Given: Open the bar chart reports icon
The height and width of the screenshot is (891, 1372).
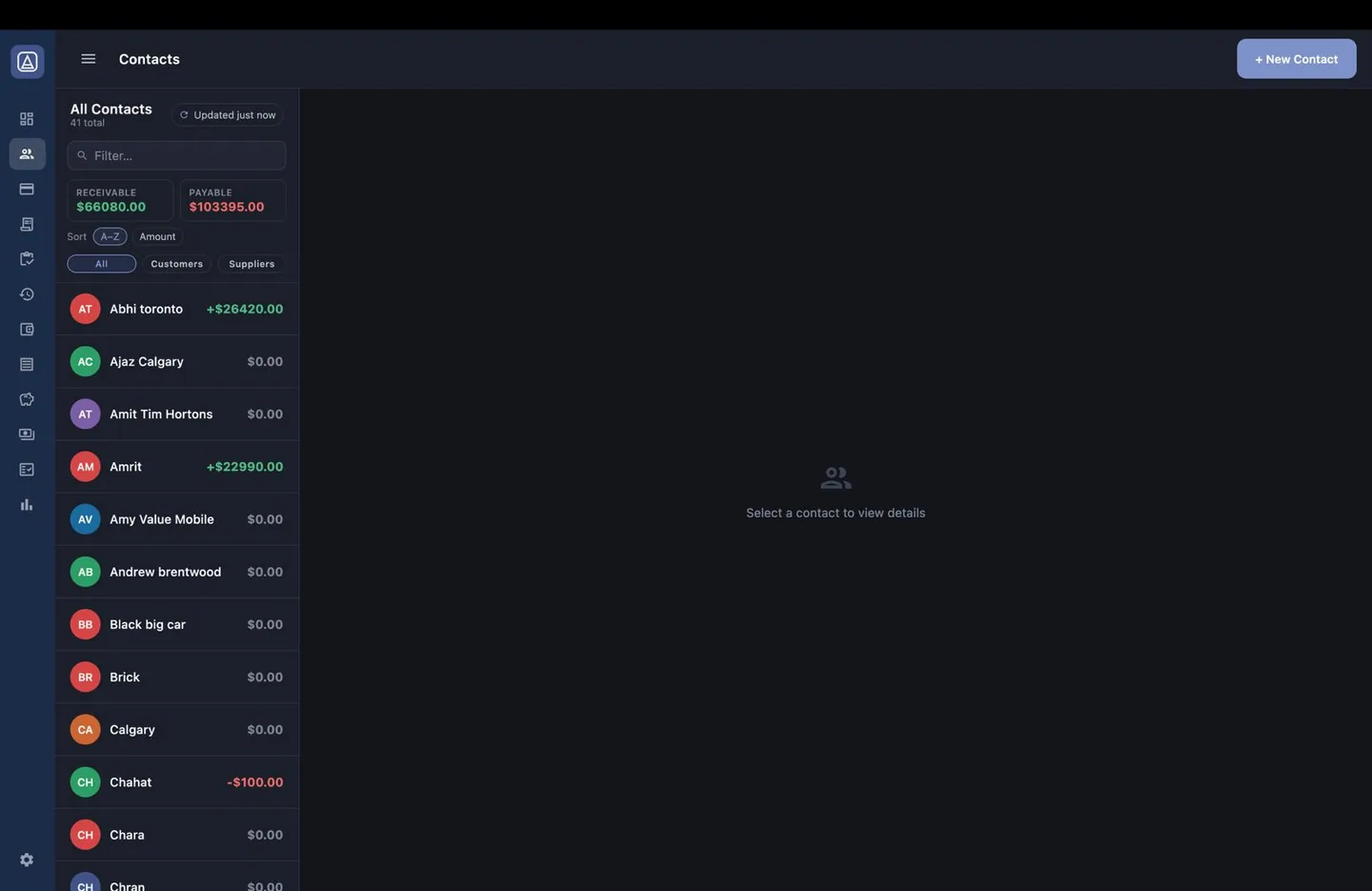Looking at the screenshot, I should click(27, 505).
